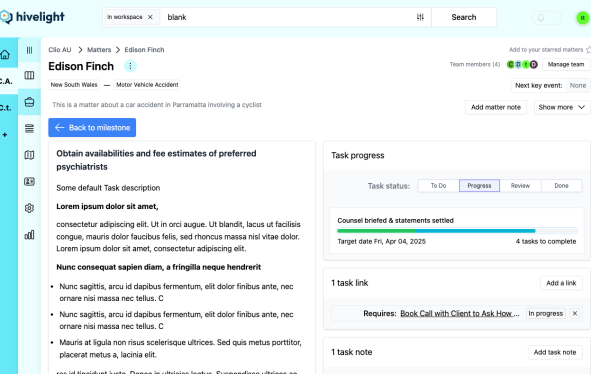Click the In progress status badge
The image size is (591, 374).
(545, 314)
